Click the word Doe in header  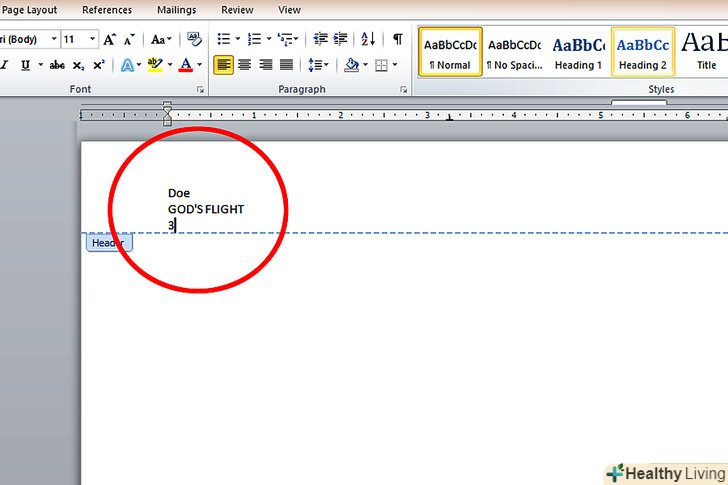tap(179, 193)
